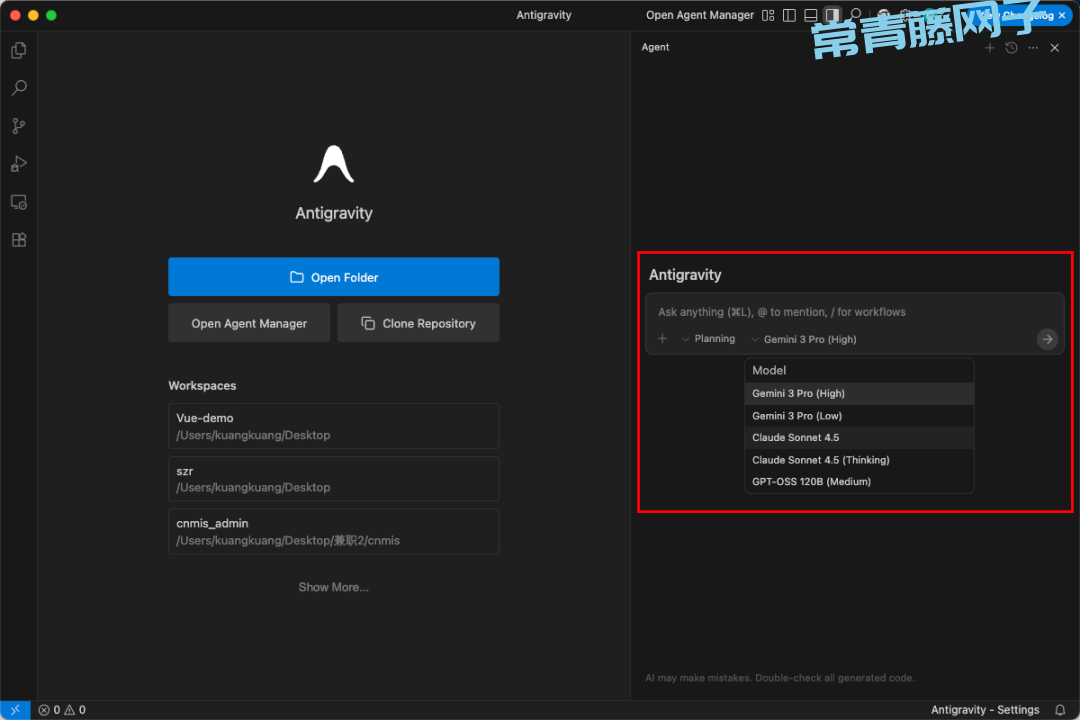Open agent conversation history icon
1080x720 pixels.
point(1011,48)
